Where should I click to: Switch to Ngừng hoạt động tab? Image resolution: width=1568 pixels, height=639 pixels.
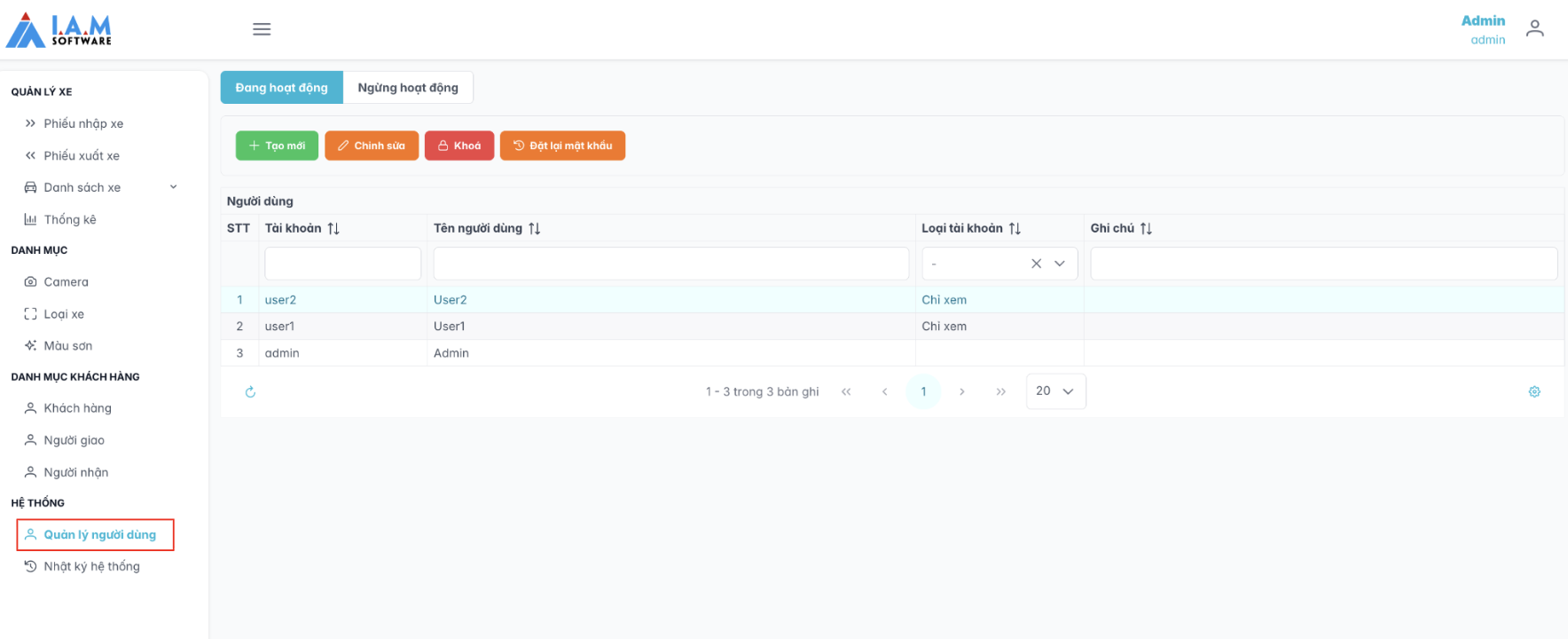click(408, 88)
